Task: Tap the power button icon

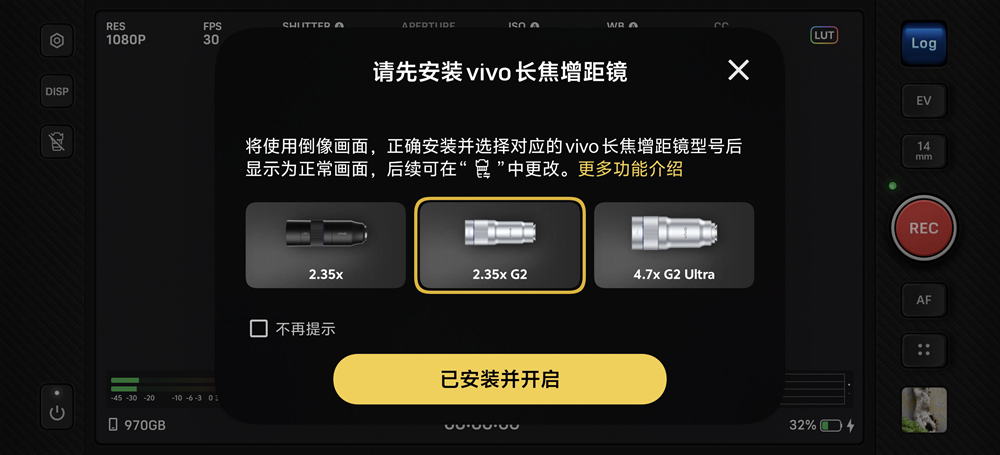Action: pos(57,407)
